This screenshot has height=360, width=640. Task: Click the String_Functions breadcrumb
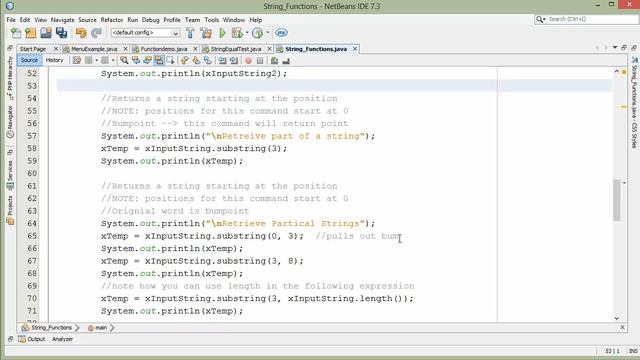coord(47,327)
